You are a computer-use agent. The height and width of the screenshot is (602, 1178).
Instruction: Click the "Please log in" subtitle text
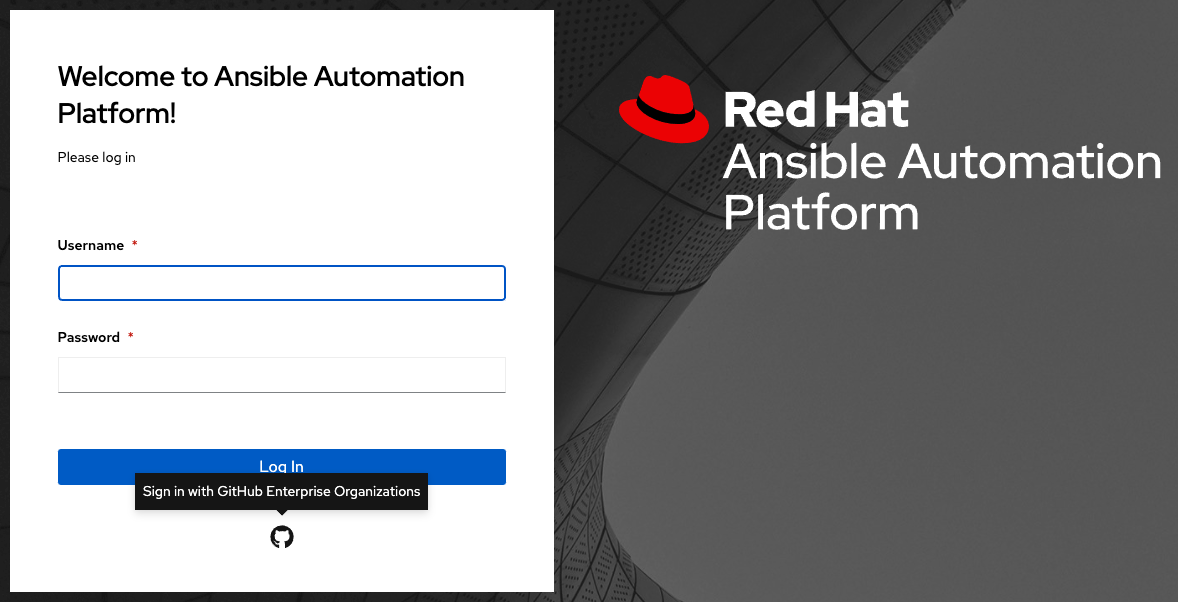[96, 157]
